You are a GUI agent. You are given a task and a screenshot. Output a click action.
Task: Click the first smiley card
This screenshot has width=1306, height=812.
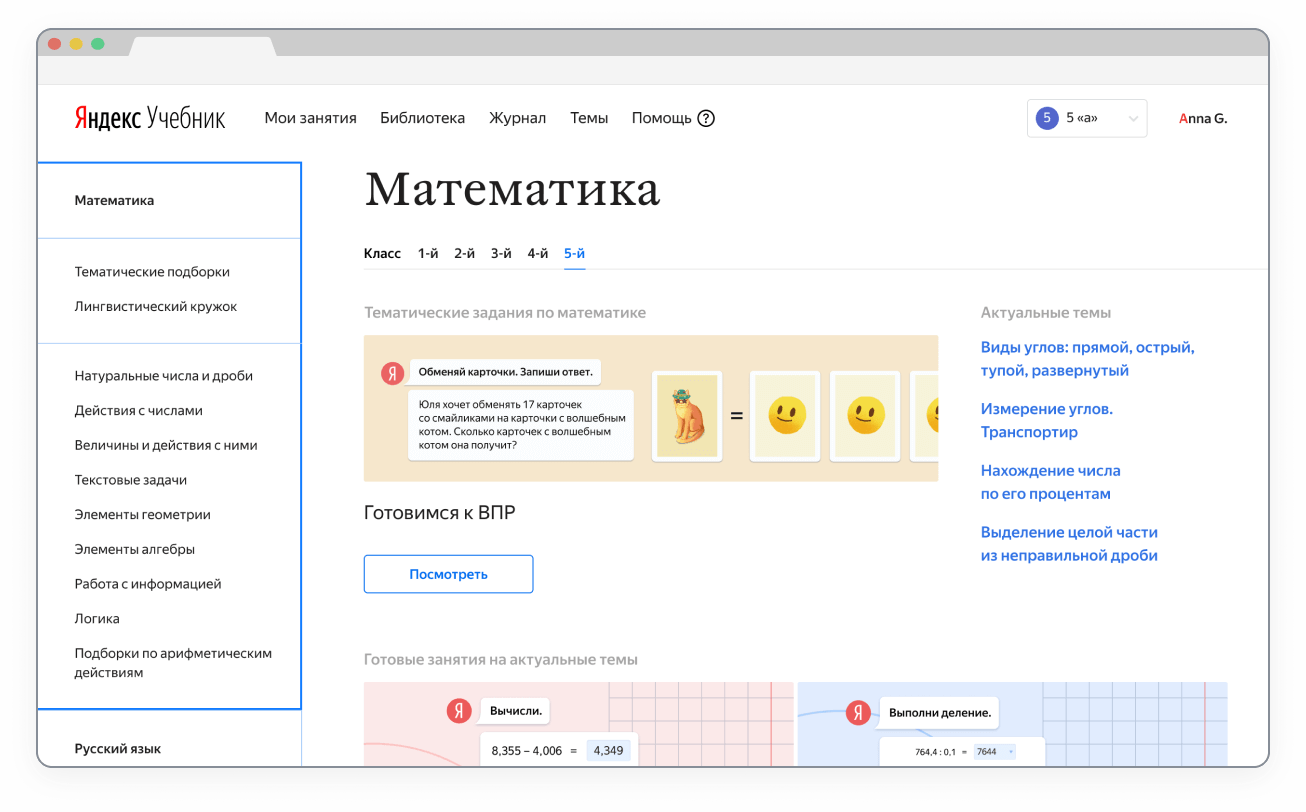[x=786, y=416]
